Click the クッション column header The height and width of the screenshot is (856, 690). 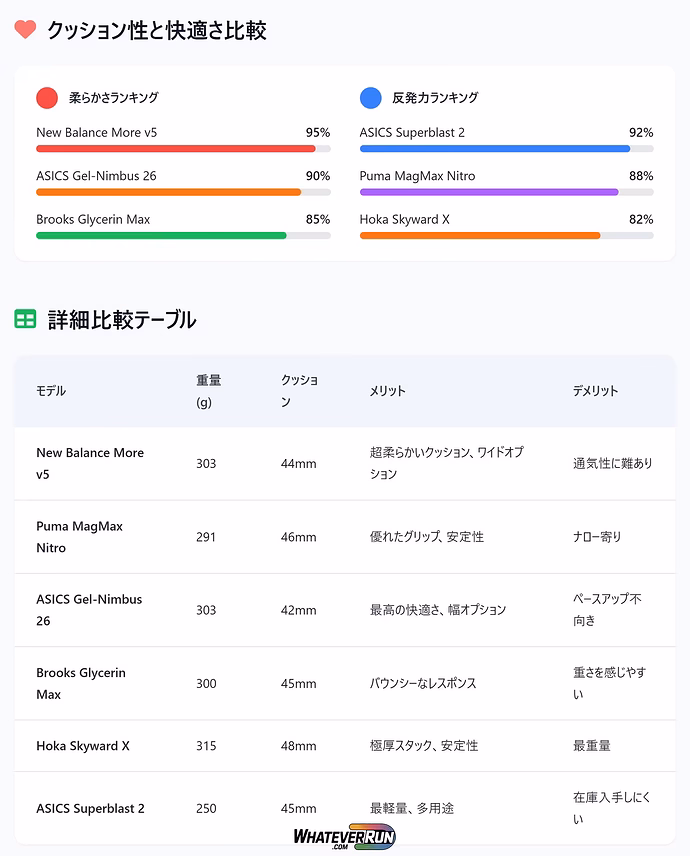(299, 391)
